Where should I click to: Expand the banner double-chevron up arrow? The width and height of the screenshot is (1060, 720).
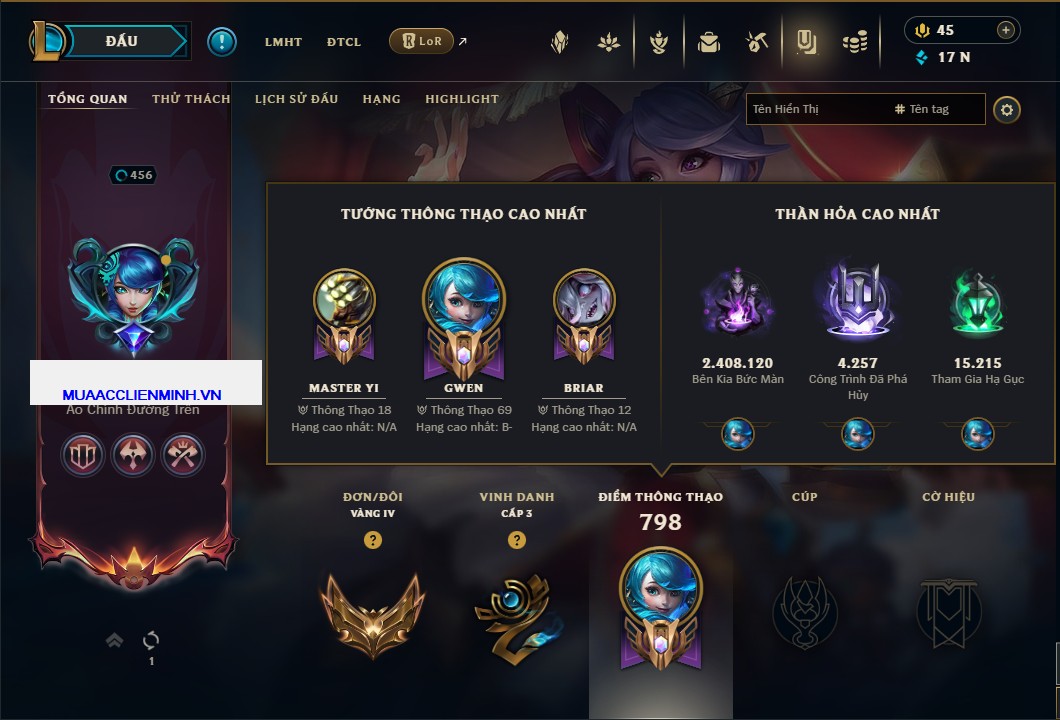(x=114, y=640)
